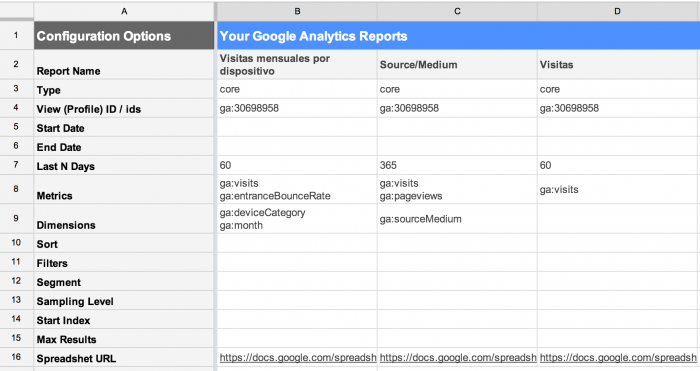700x371 pixels.
Task: Select the Start Date label cell
Action: (x=124, y=128)
